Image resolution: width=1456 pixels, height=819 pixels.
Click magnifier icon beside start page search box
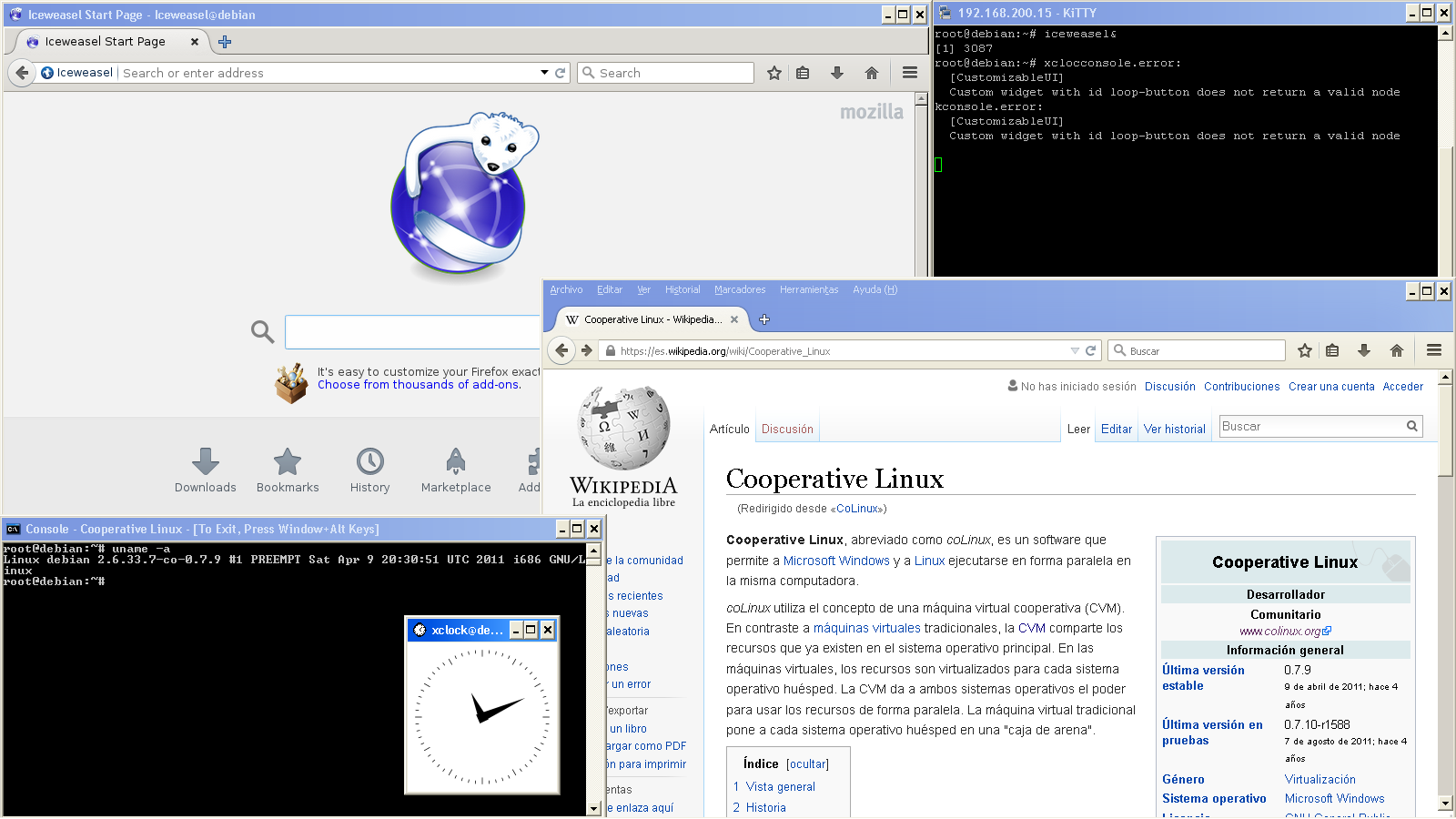[x=263, y=332]
